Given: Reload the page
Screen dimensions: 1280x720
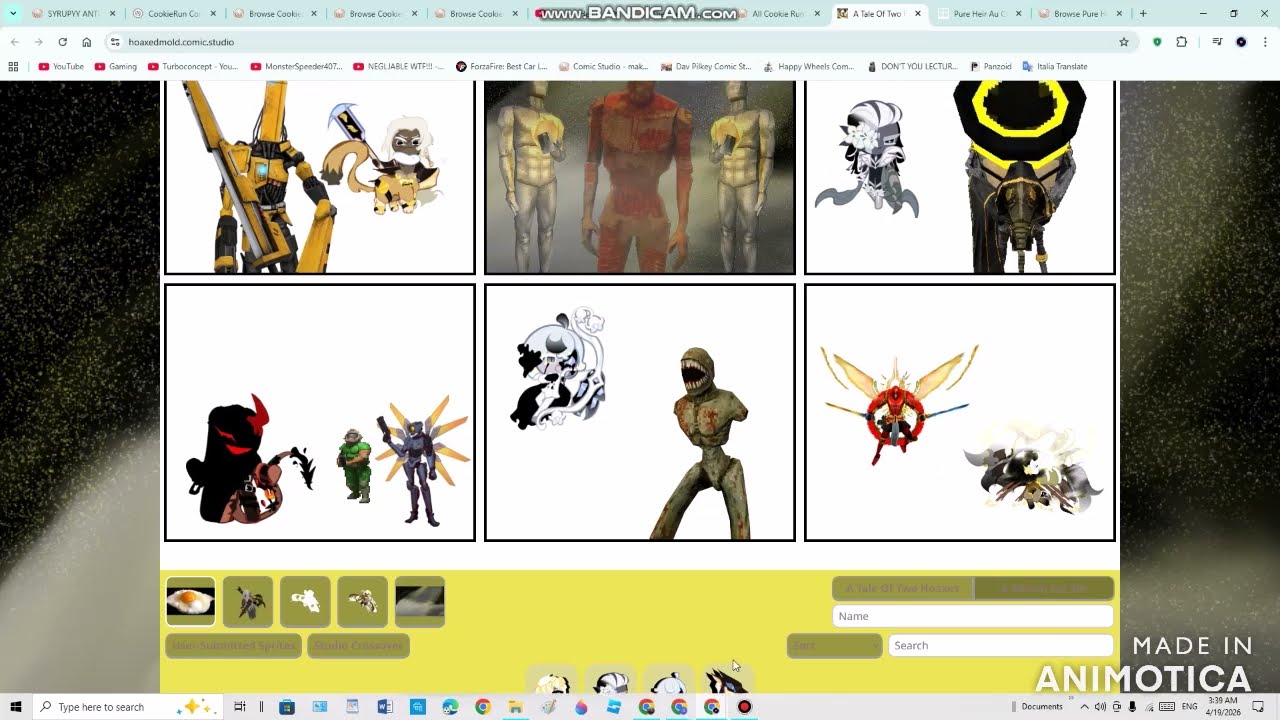Looking at the screenshot, I should [x=62, y=42].
